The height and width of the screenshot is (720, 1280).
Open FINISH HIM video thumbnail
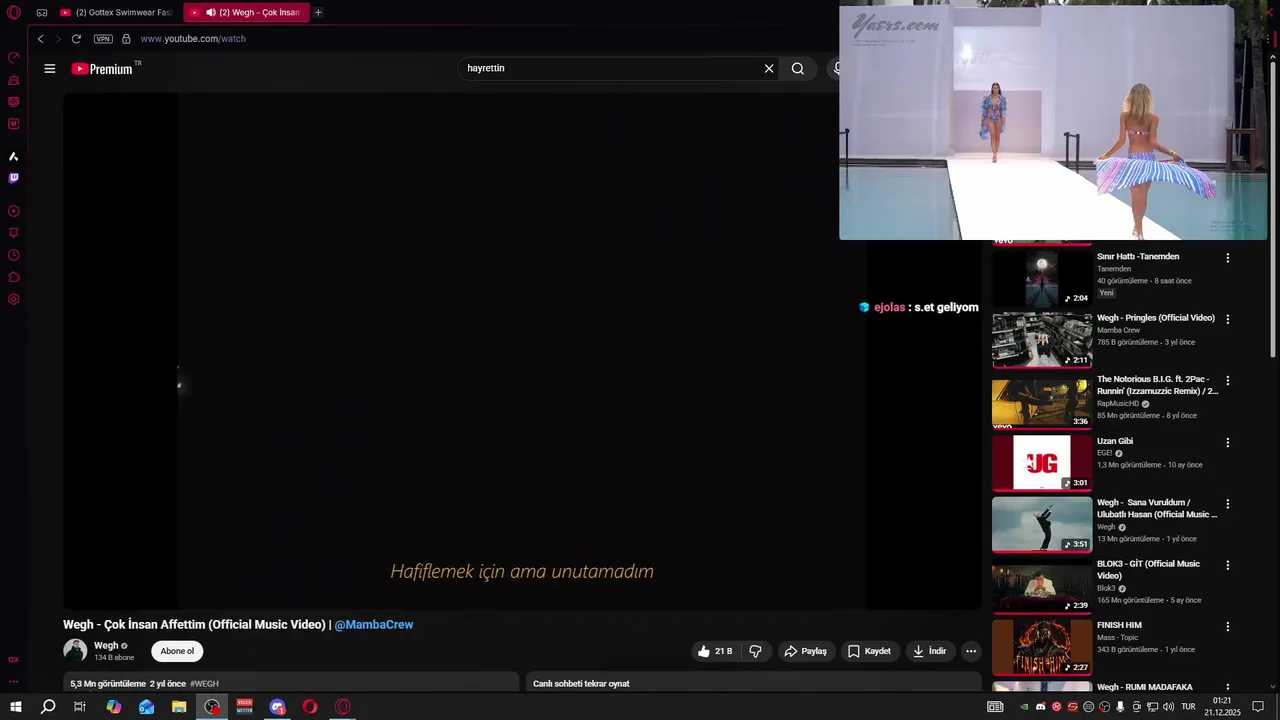pyautogui.click(x=1042, y=647)
